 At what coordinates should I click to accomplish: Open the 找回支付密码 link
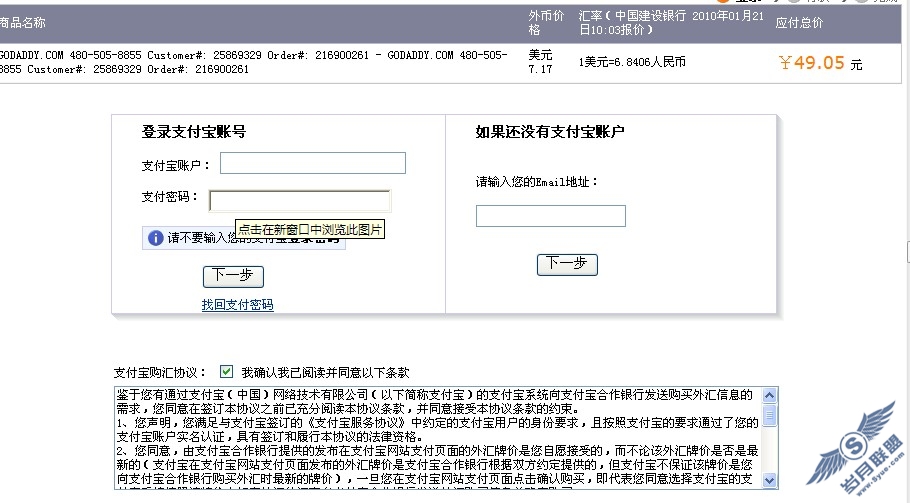click(237, 305)
